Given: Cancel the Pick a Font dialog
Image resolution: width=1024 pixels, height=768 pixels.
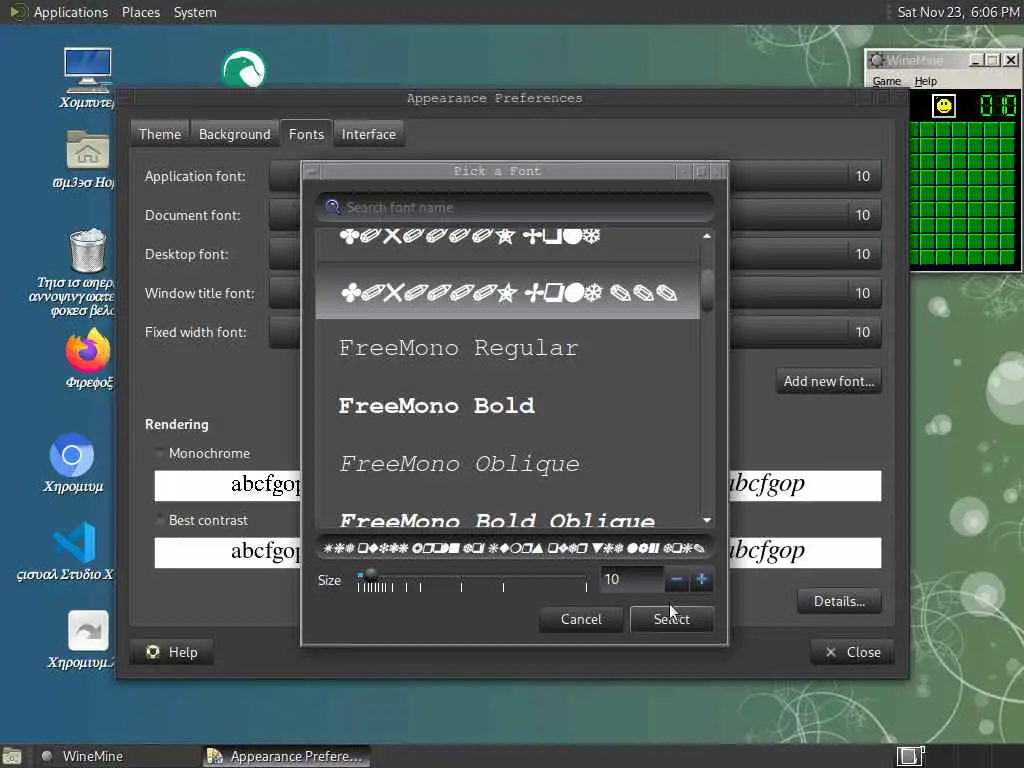Looking at the screenshot, I should (x=581, y=618).
